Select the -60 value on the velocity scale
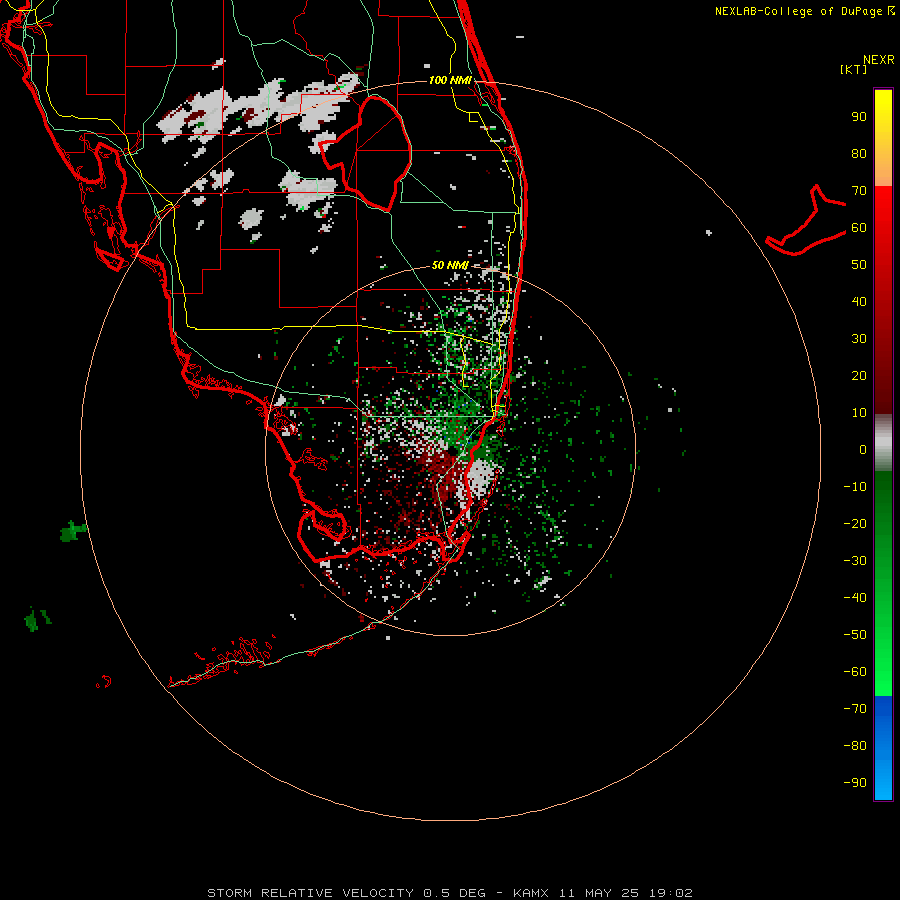Image resolution: width=900 pixels, height=900 pixels. point(855,672)
